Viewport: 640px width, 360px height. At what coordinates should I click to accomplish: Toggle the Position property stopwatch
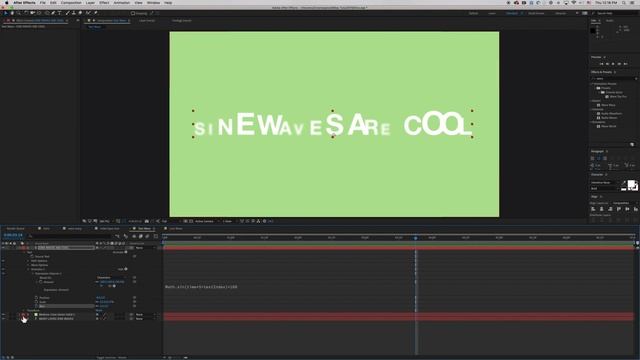click(x=36, y=298)
